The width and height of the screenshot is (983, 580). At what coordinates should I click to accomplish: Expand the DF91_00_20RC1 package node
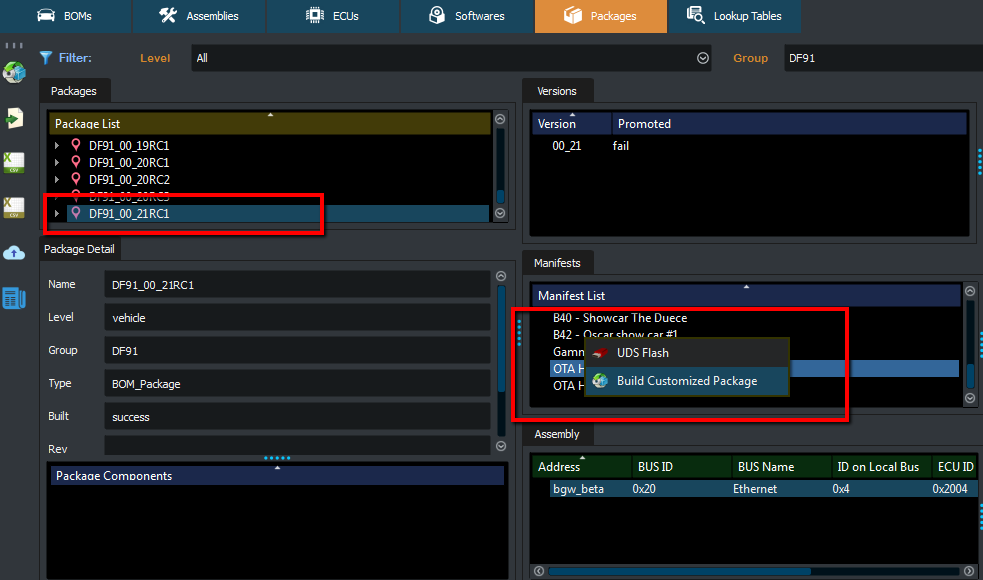pyautogui.click(x=57, y=162)
